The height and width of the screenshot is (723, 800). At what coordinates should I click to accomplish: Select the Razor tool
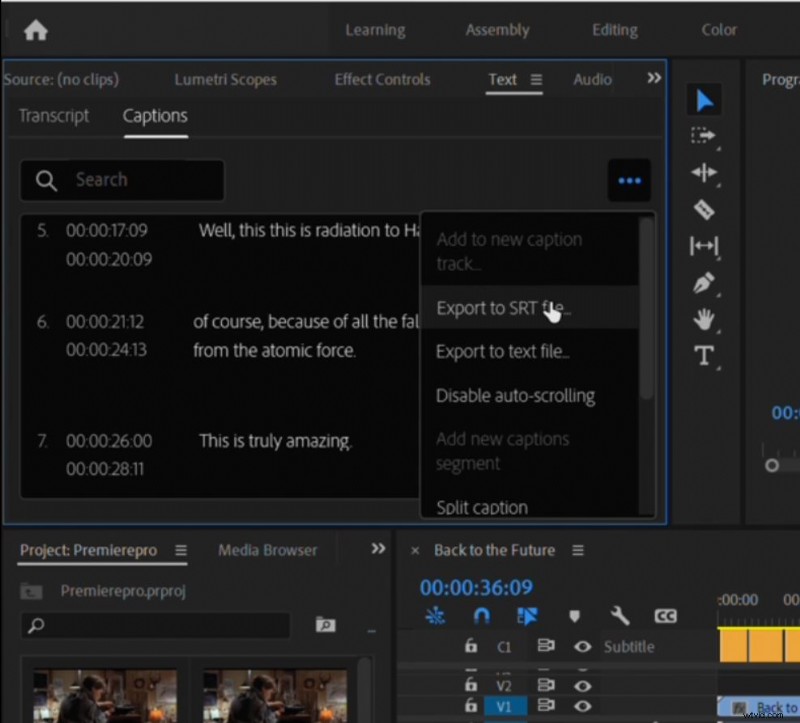click(x=703, y=209)
